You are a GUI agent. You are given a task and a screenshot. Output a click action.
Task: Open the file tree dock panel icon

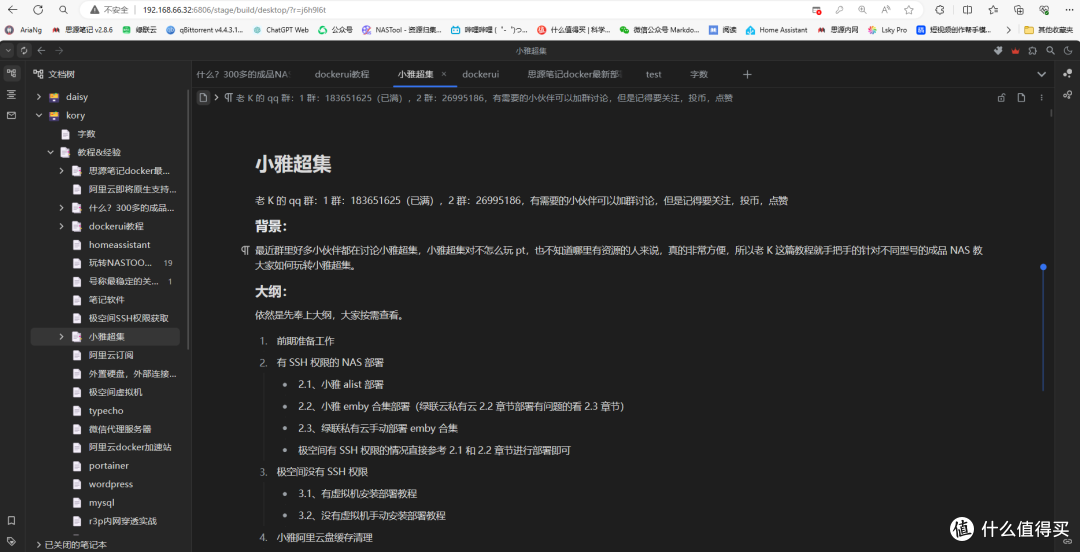[x=11, y=73]
